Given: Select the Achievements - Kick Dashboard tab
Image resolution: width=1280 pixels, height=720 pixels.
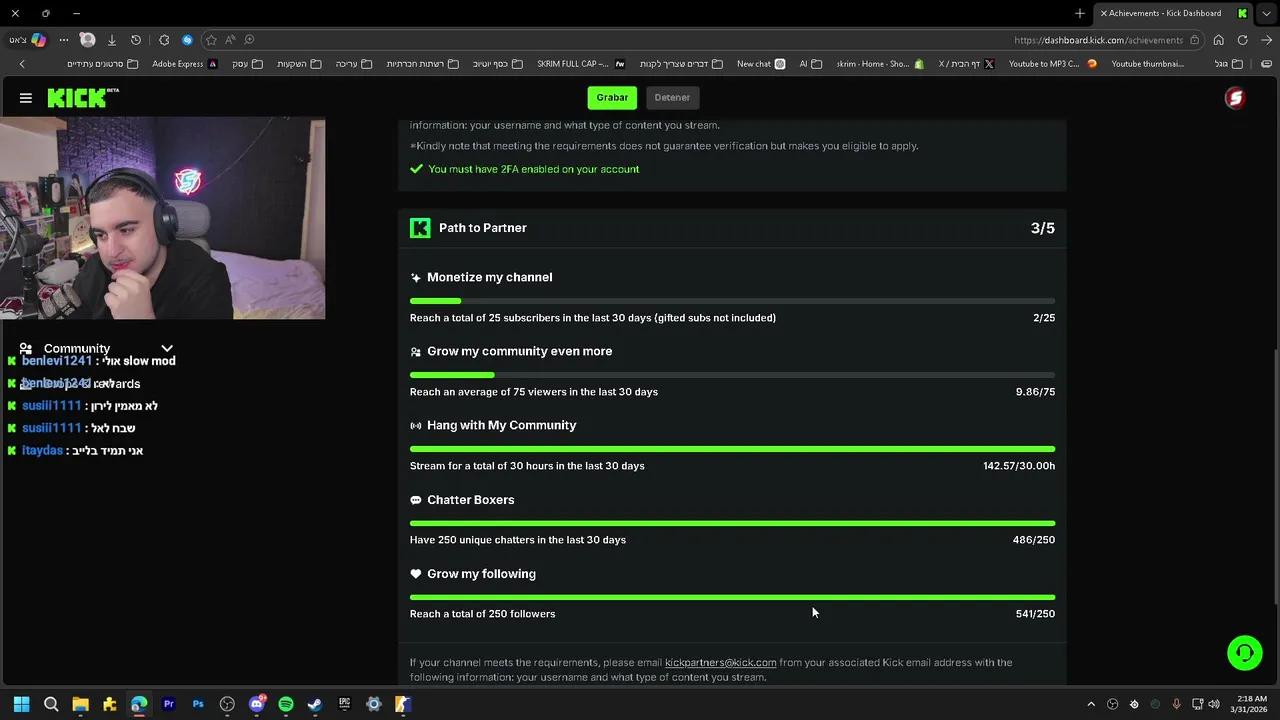Looking at the screenshot, I should coord(1174,13).
